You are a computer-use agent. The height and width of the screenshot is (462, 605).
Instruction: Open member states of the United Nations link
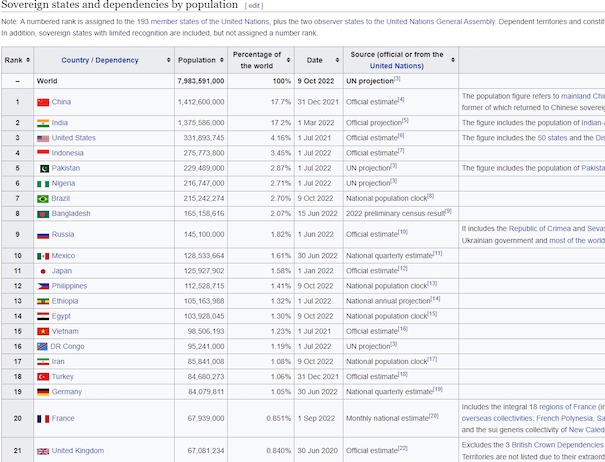210,22
